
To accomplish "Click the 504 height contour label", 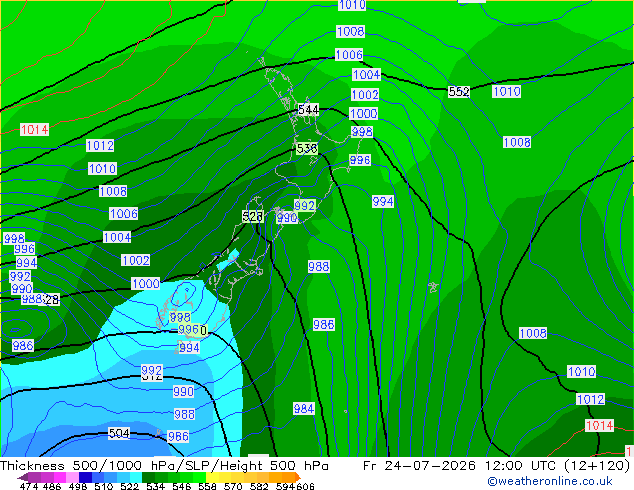I will pos(119,434).
